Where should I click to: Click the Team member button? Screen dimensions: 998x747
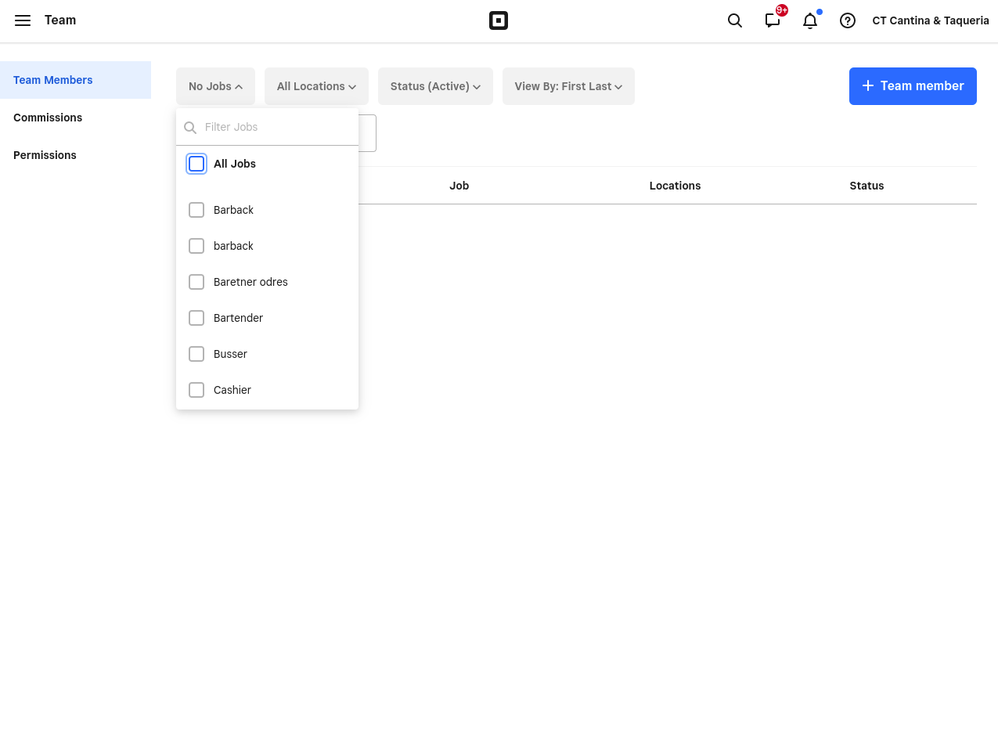(x=912, y=86)
